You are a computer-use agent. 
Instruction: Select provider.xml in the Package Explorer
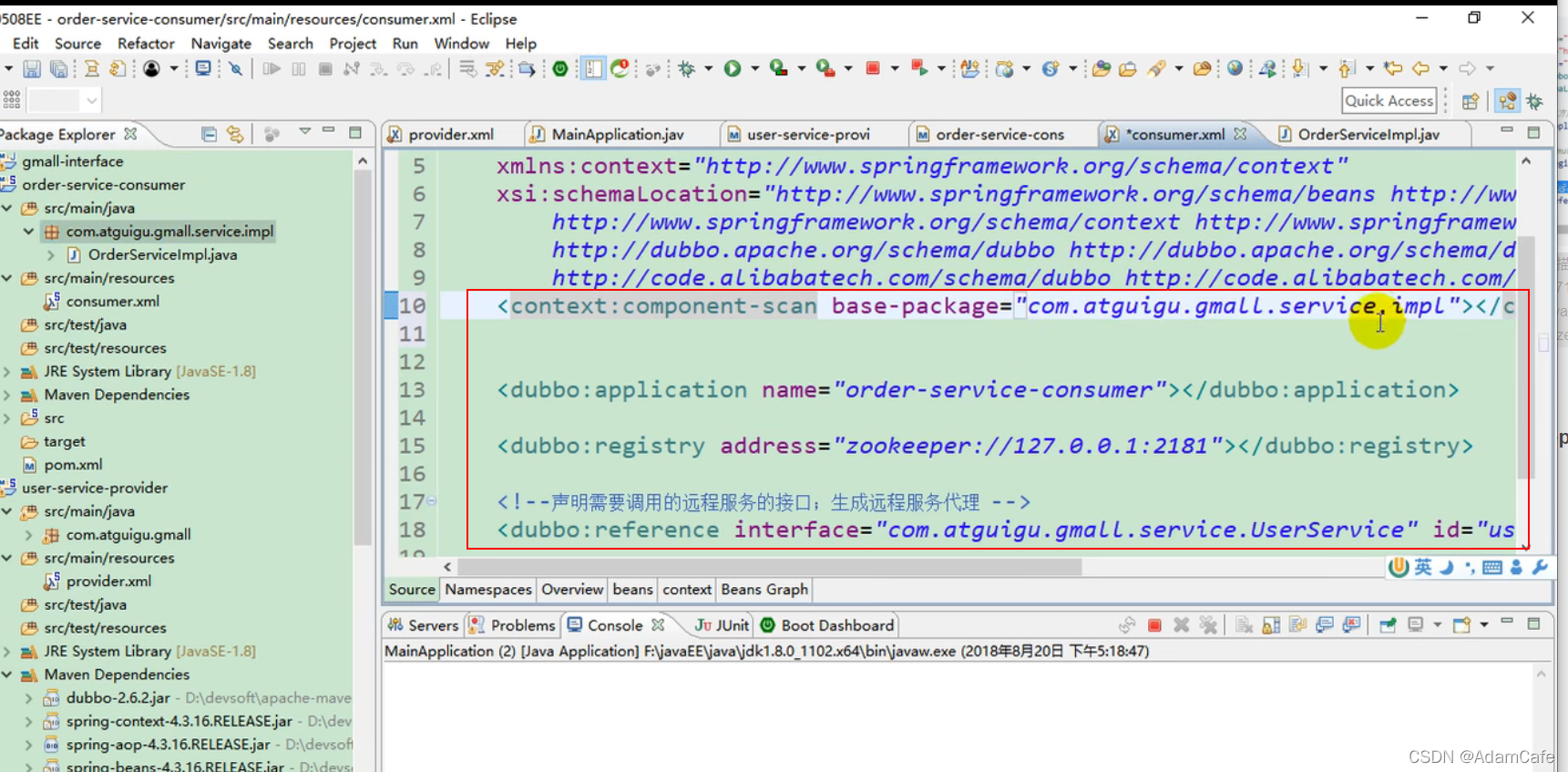pos(108,582)
